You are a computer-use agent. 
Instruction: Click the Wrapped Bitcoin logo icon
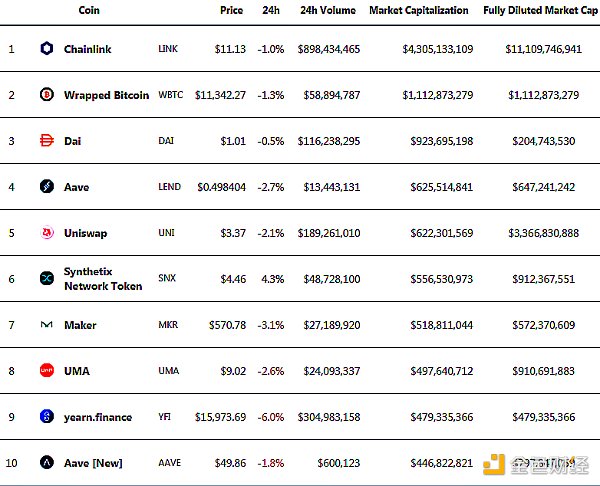[46, 95]
